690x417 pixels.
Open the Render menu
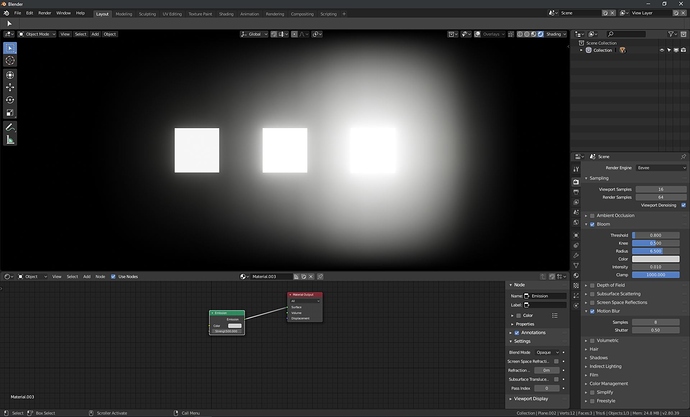44,13
